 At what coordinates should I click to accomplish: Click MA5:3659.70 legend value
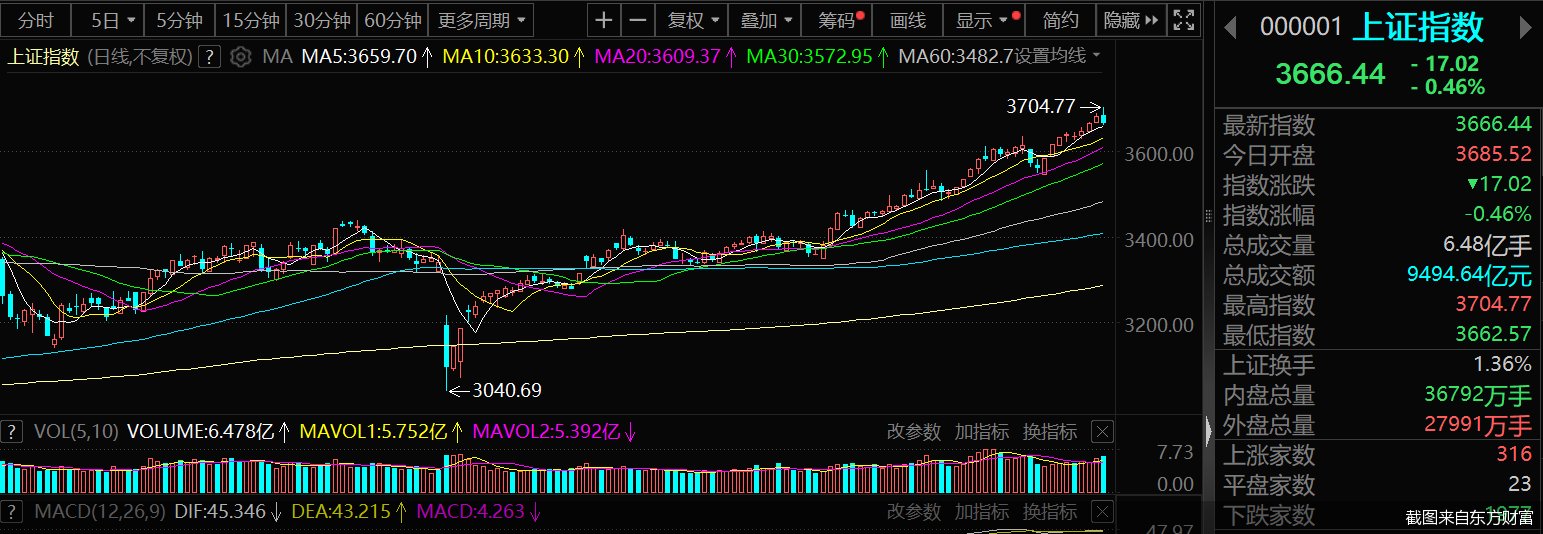tap(359, 56)
